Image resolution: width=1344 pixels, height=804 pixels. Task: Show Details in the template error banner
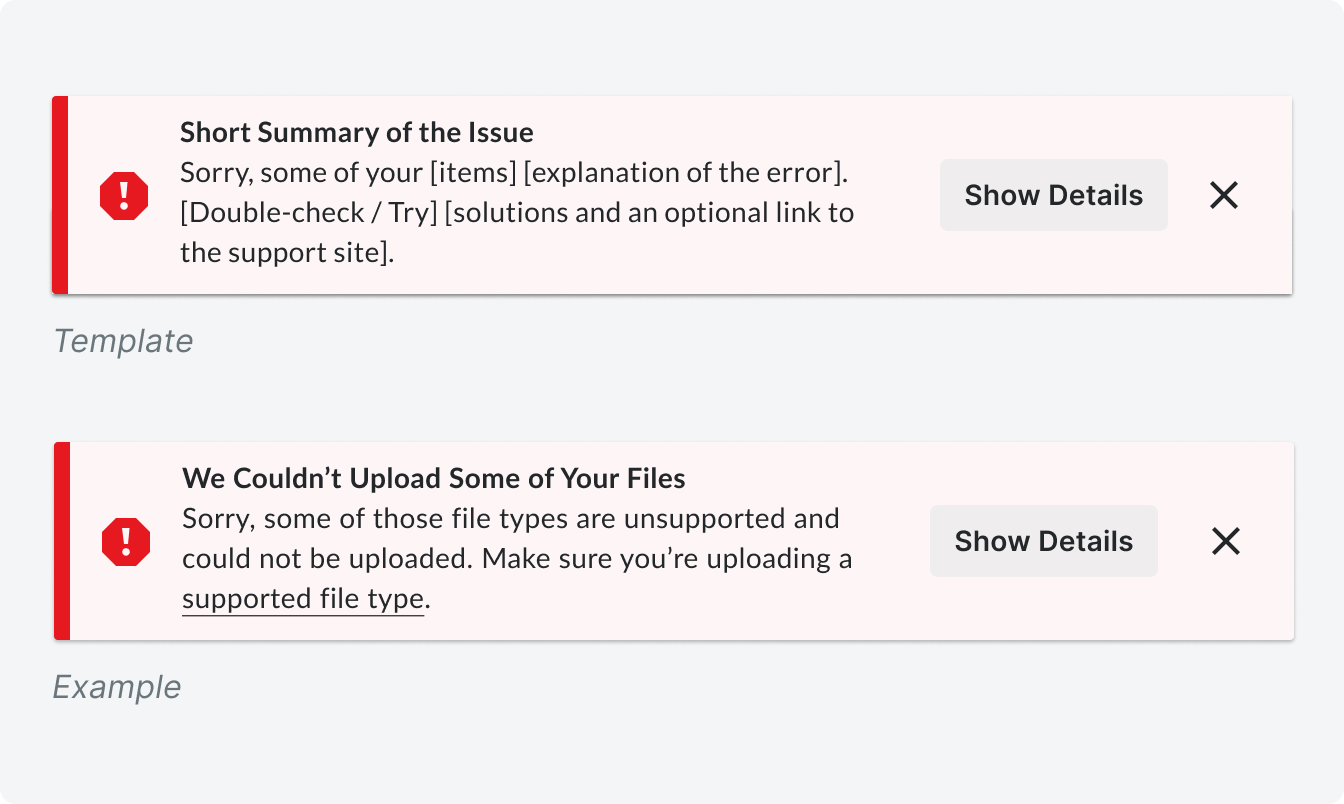click(x=1054, y=195)
